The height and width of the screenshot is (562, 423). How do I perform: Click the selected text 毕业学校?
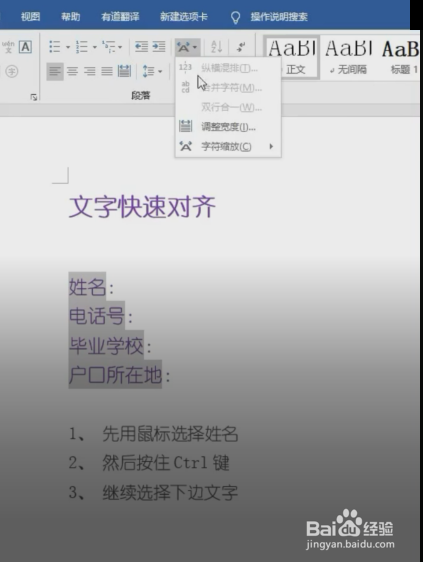point(106,346)
